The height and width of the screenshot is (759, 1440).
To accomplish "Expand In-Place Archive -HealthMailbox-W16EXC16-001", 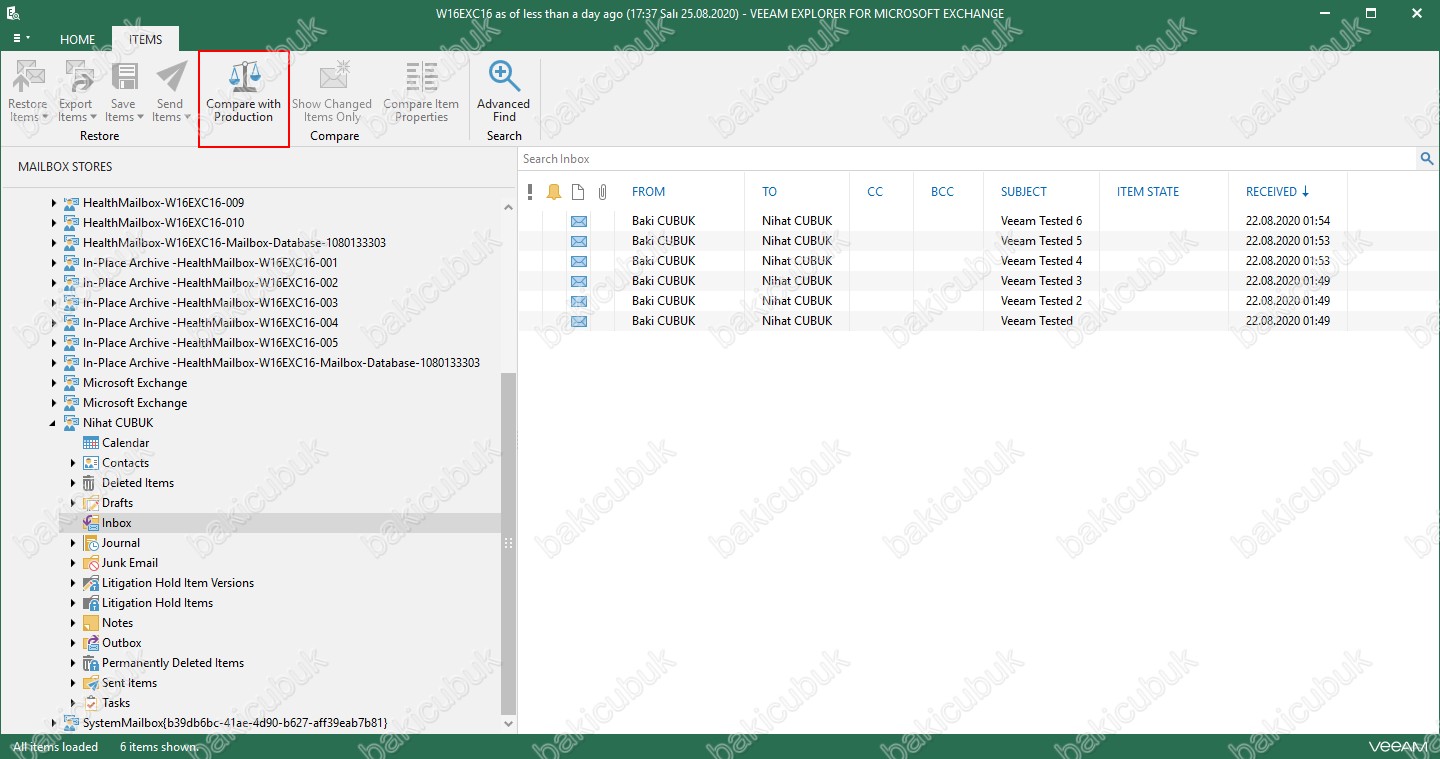I will 54,263.
